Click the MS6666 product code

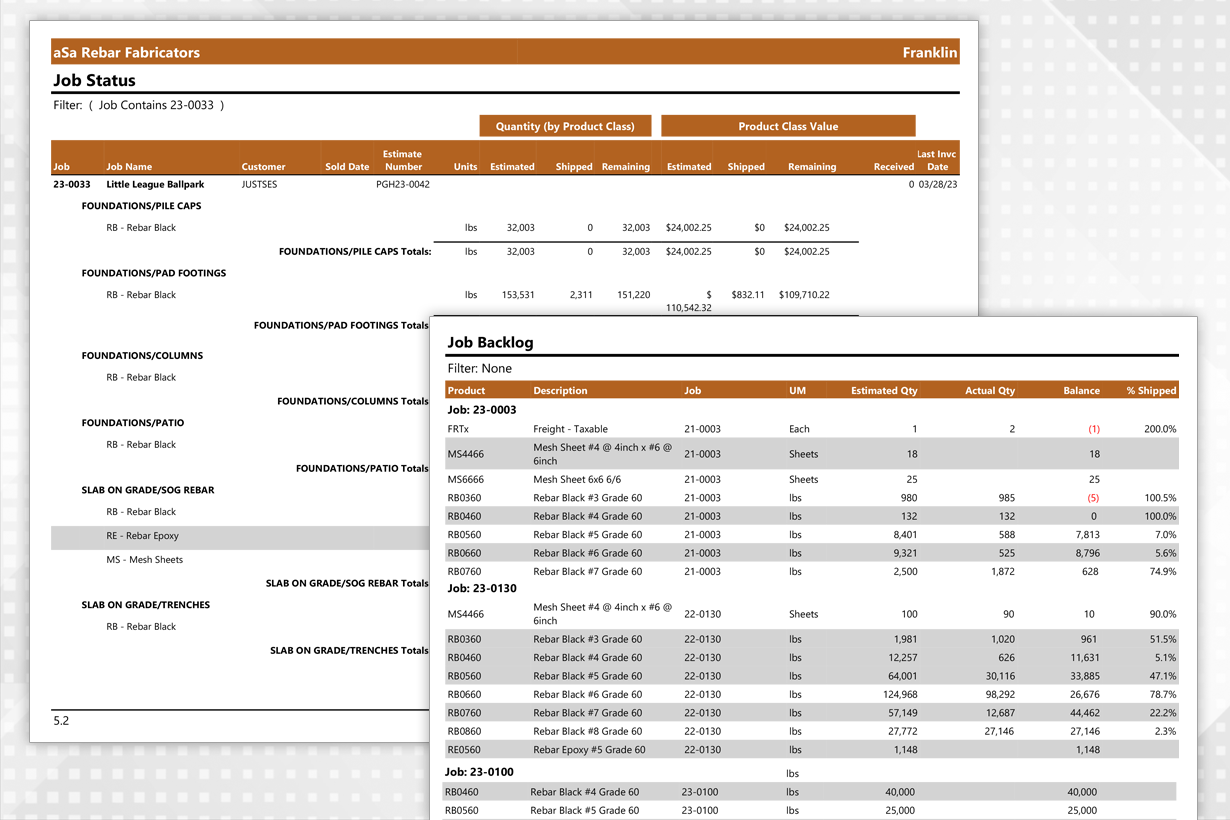click(x=465, y=479)
